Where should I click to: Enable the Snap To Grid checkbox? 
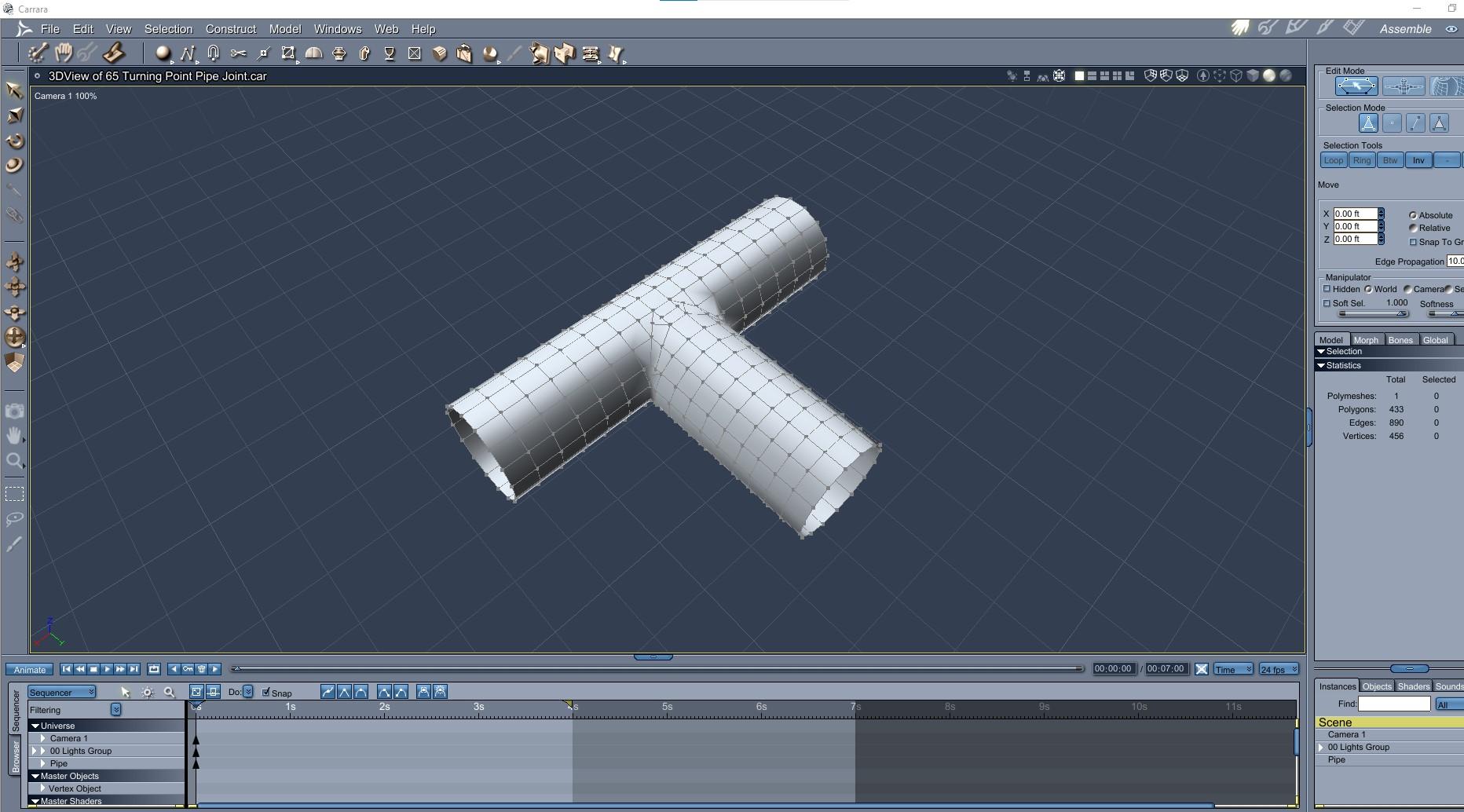point(1414,242)
